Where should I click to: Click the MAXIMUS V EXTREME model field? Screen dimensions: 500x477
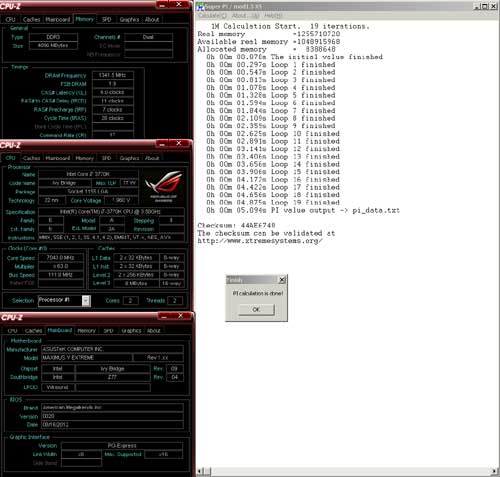pyautogui.click(x=87, y=358)
